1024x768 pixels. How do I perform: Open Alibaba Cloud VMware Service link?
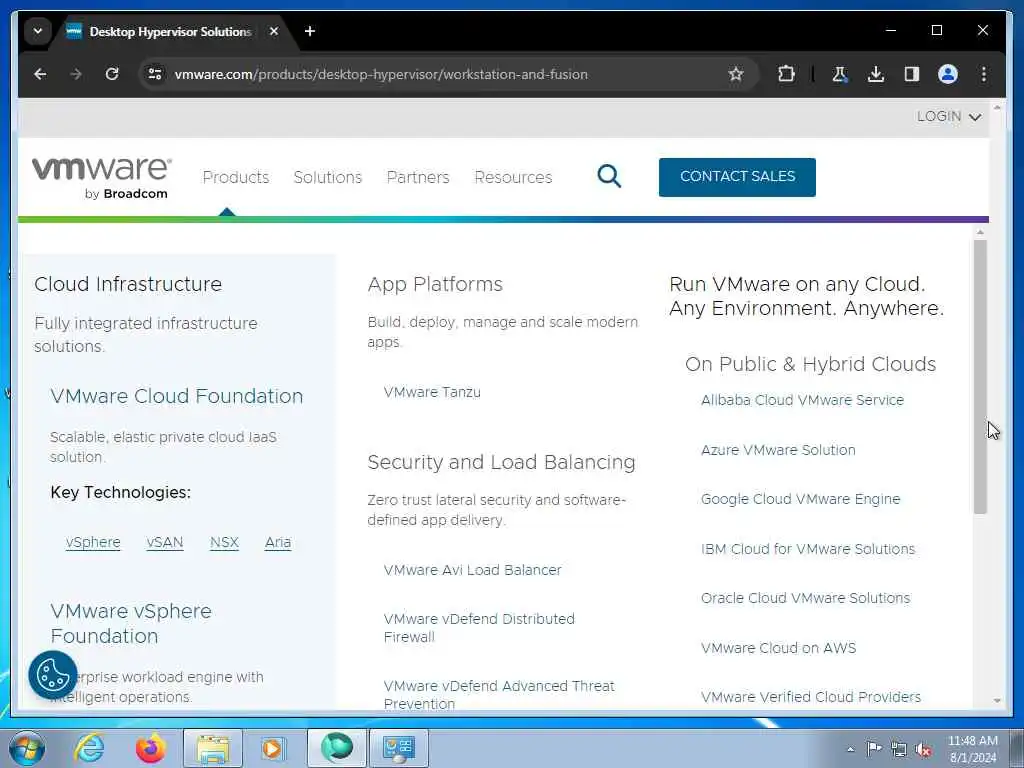802,400
